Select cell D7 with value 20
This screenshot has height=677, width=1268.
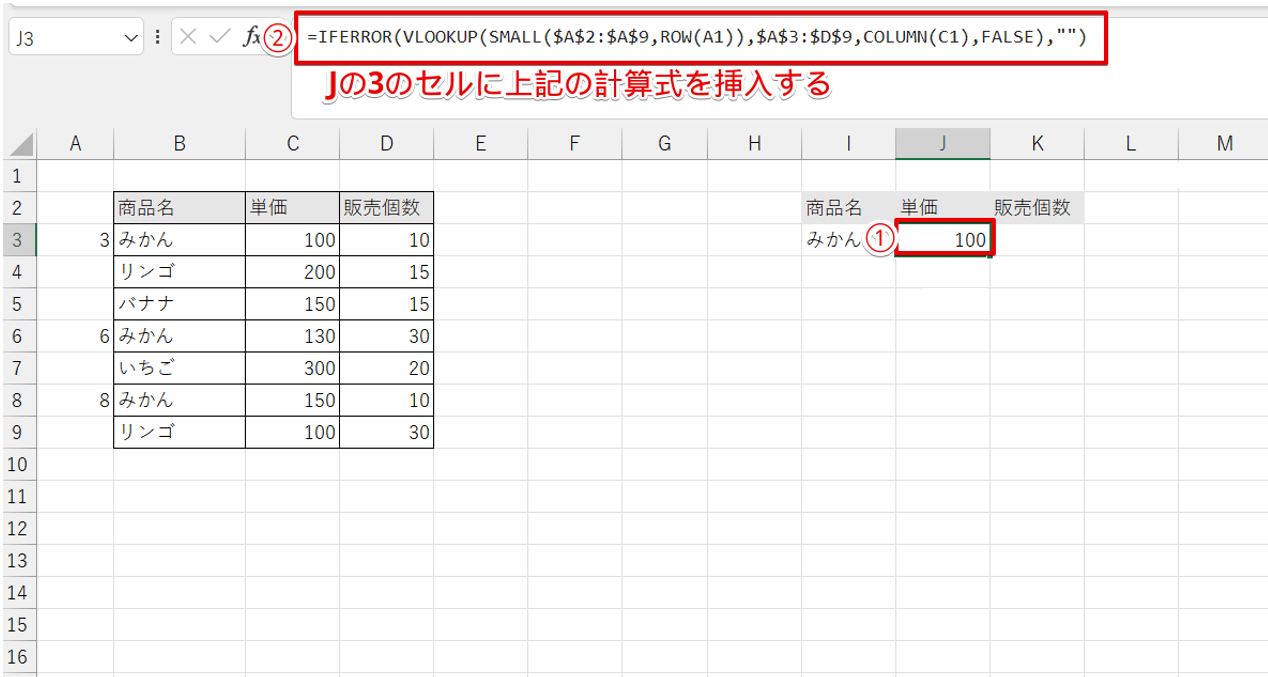(x=387, y=368)
